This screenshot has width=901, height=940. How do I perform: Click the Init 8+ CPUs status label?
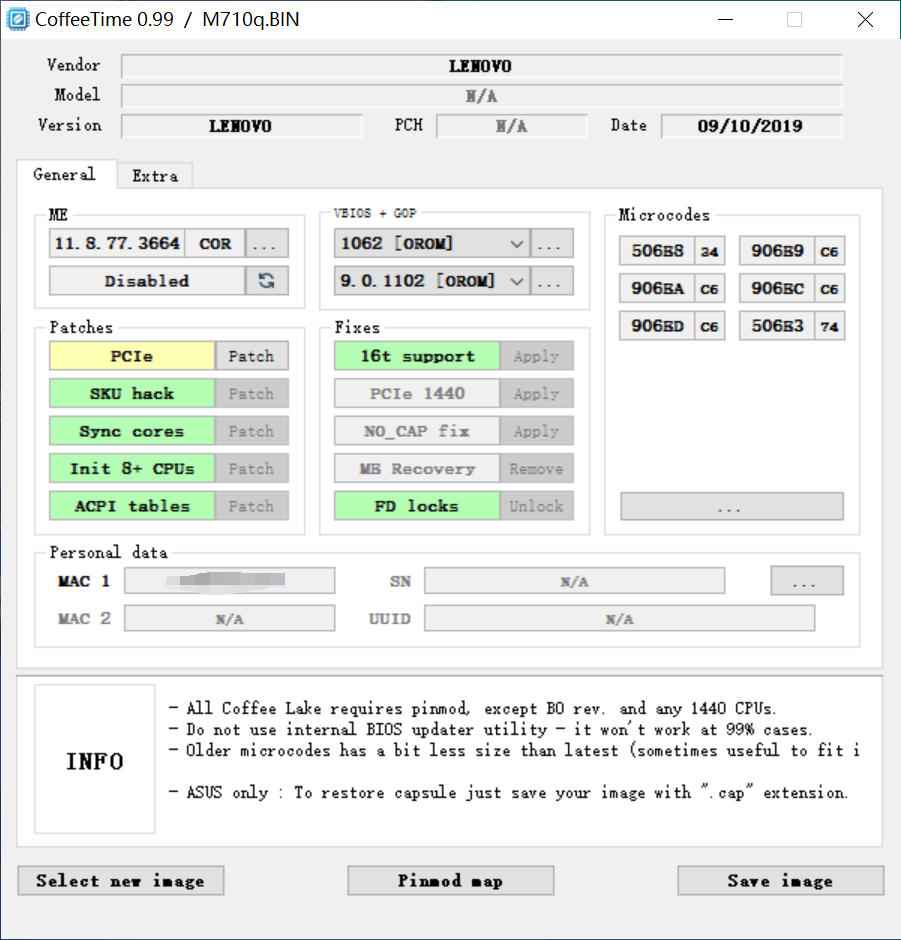(x=132, y=469)
